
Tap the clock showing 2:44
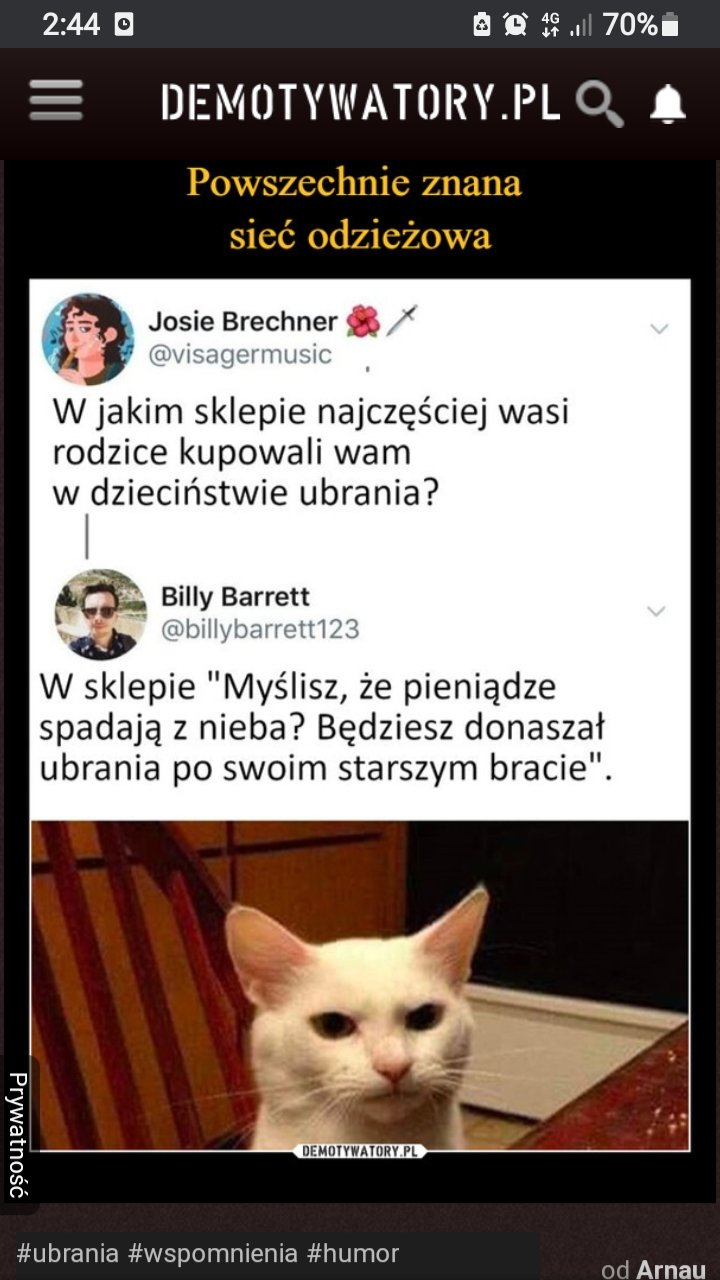click(71, 24)
